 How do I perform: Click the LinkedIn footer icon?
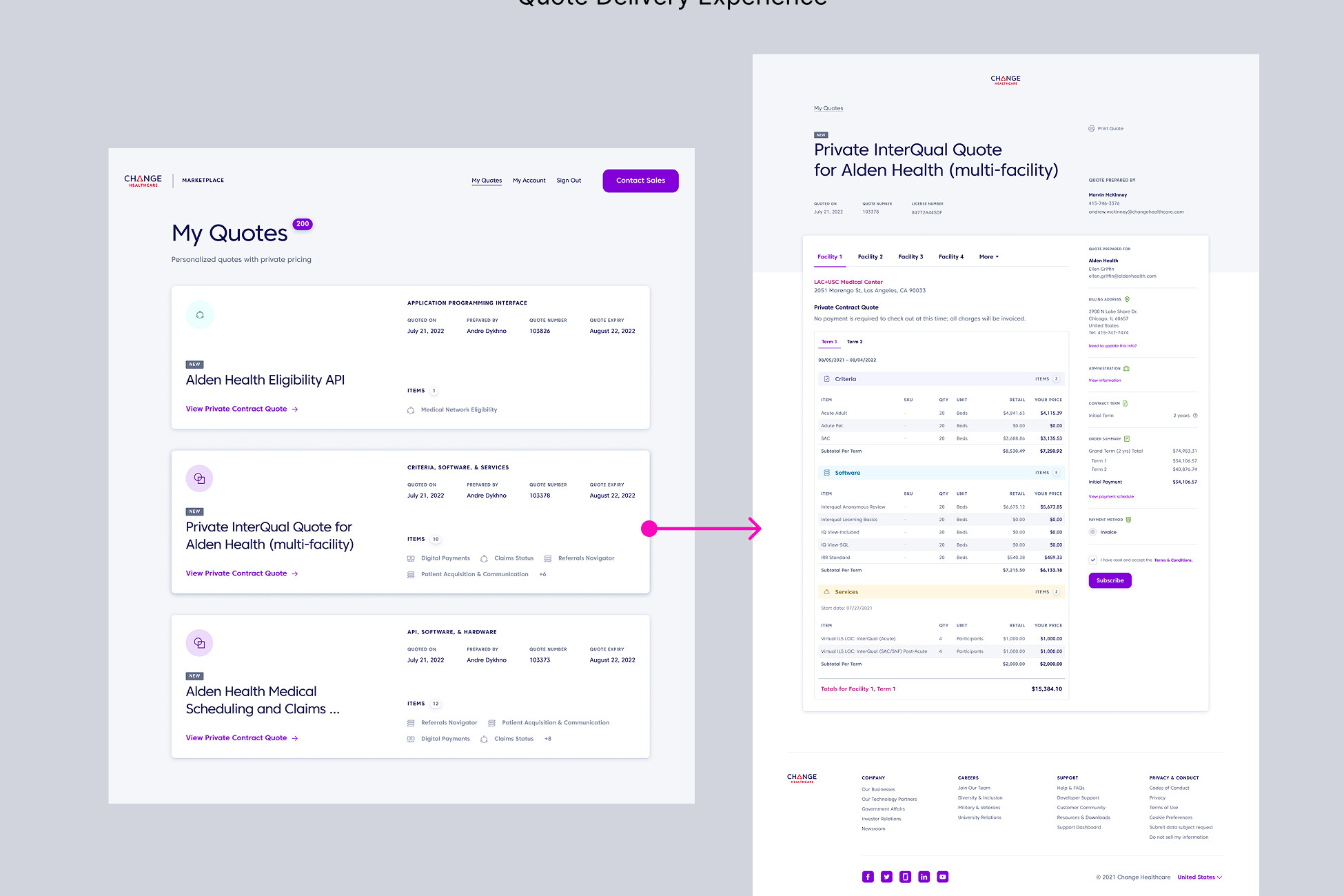point(924,877)
